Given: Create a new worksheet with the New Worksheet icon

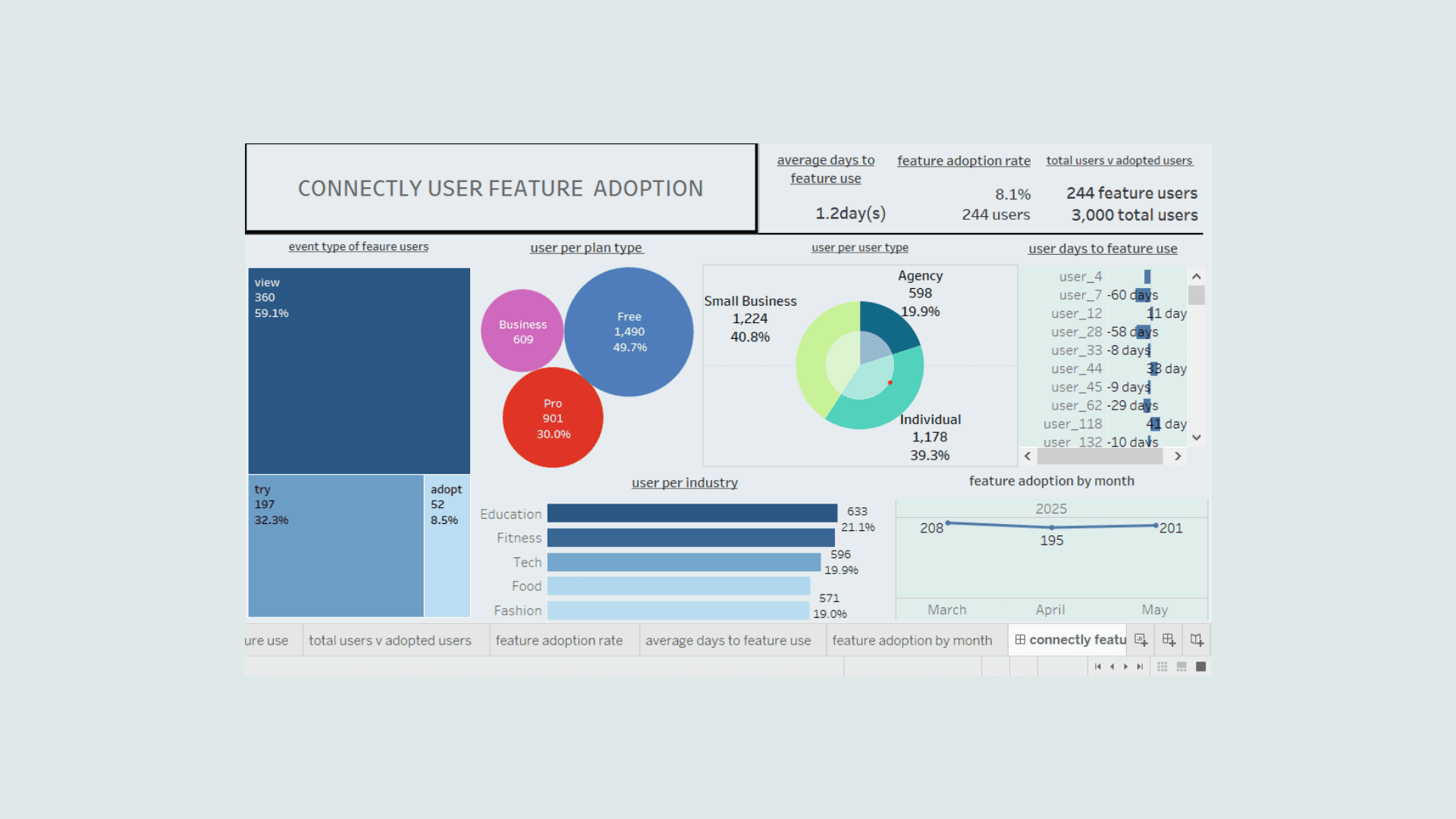Looking at the screenshot, I should pos(1141,639).
